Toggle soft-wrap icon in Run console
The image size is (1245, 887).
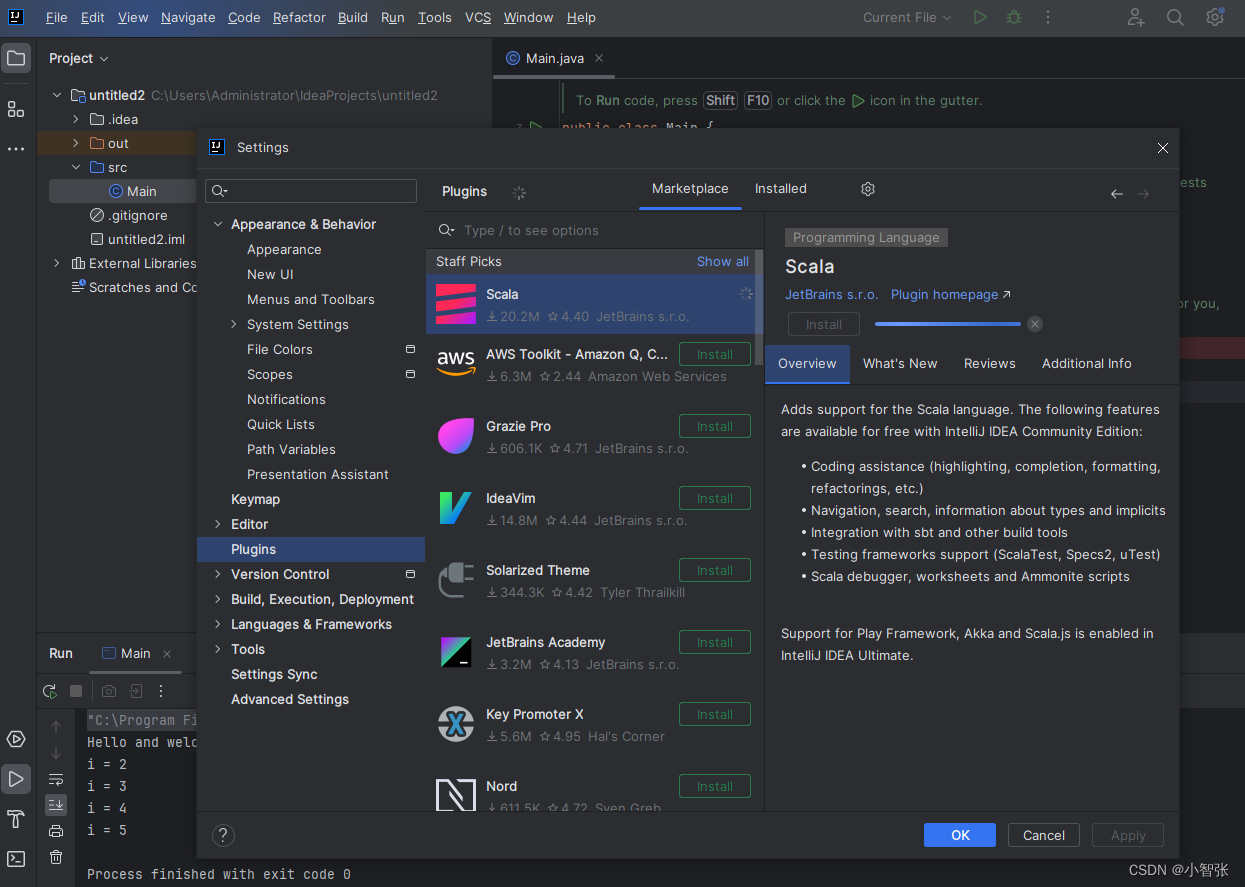pyautogui.click(x=56, y=779)
